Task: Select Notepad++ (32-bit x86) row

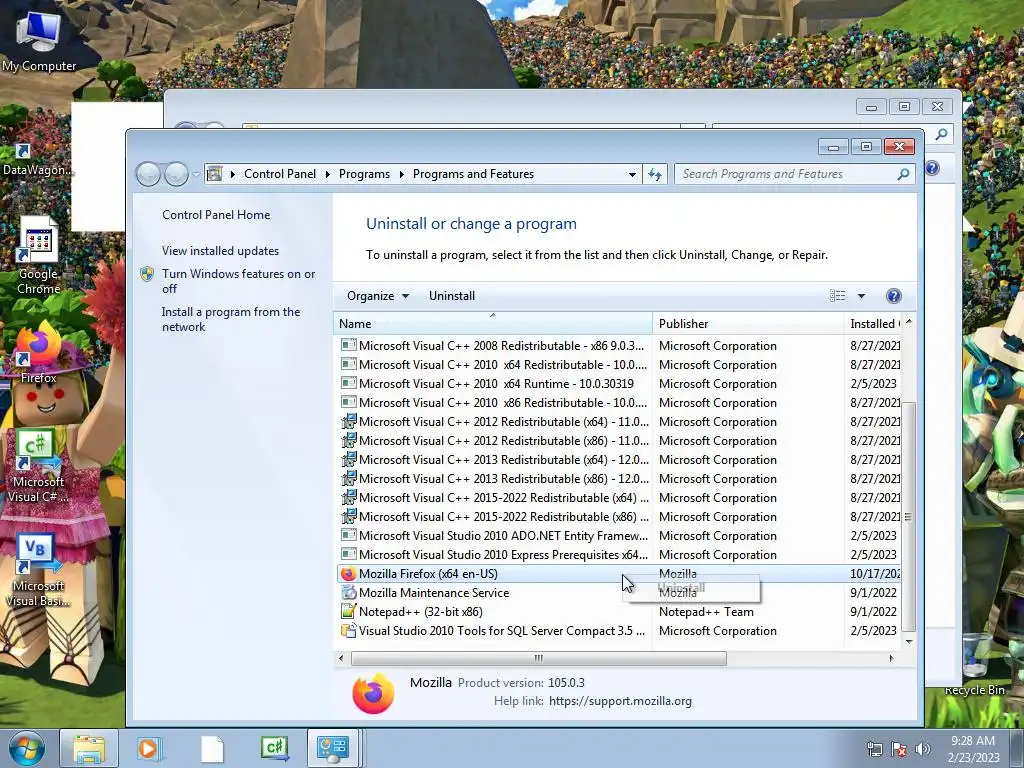Action: coord(618,612)
